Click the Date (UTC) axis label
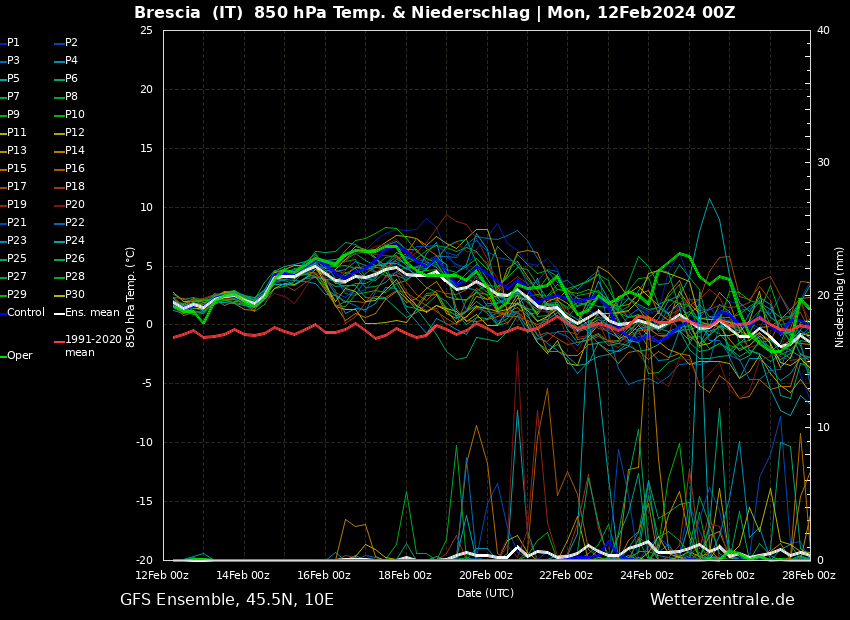 click(x=486, y=594)
